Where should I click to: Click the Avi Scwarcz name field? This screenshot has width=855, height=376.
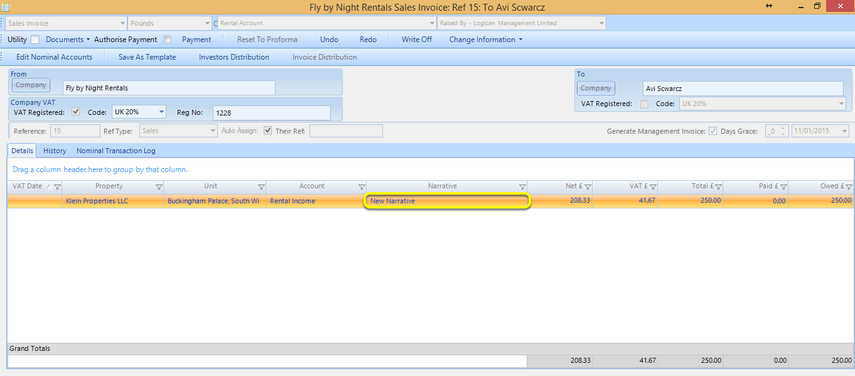tap(743, 88)
